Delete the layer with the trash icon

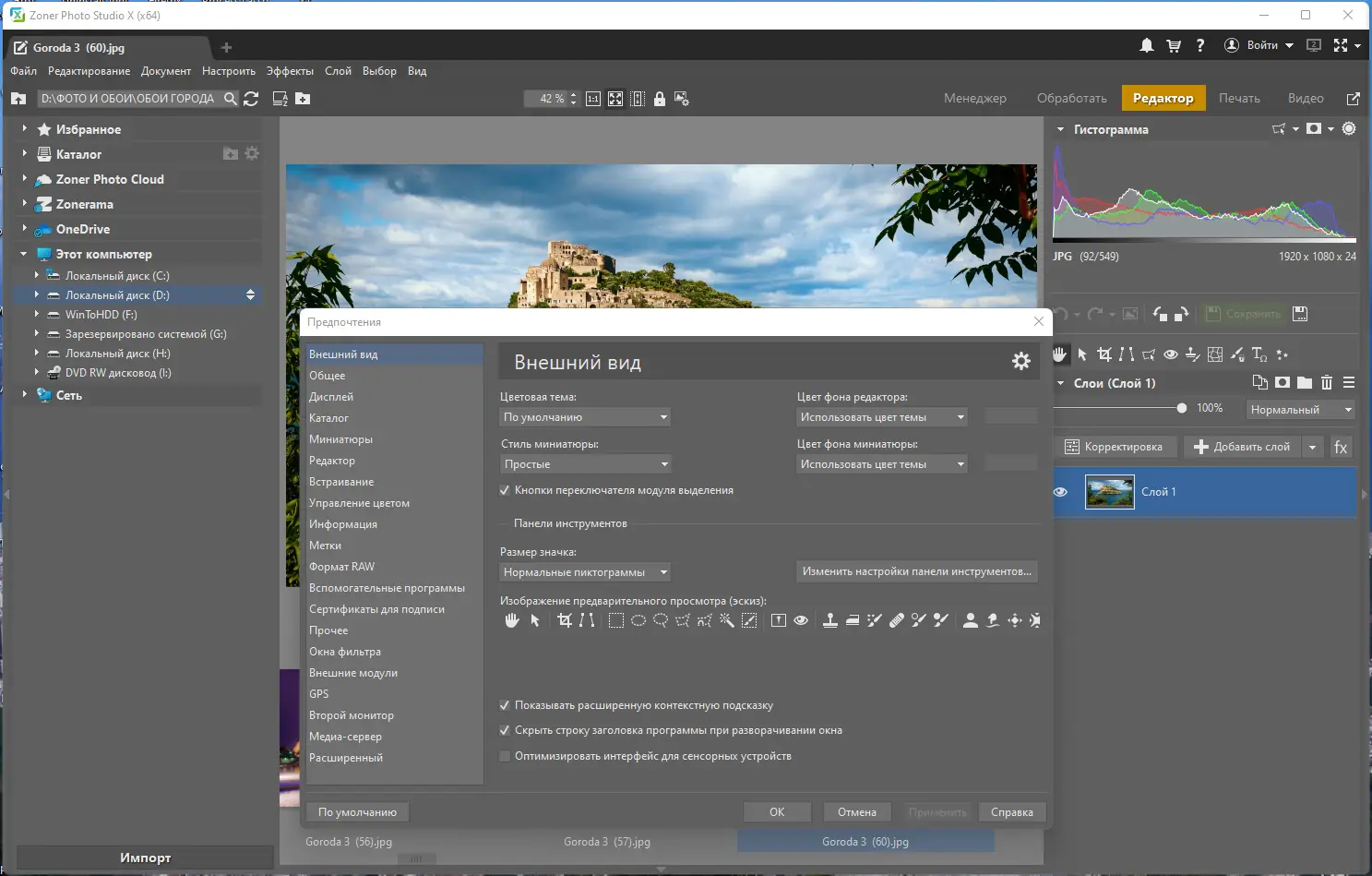tap(1327, 382)
